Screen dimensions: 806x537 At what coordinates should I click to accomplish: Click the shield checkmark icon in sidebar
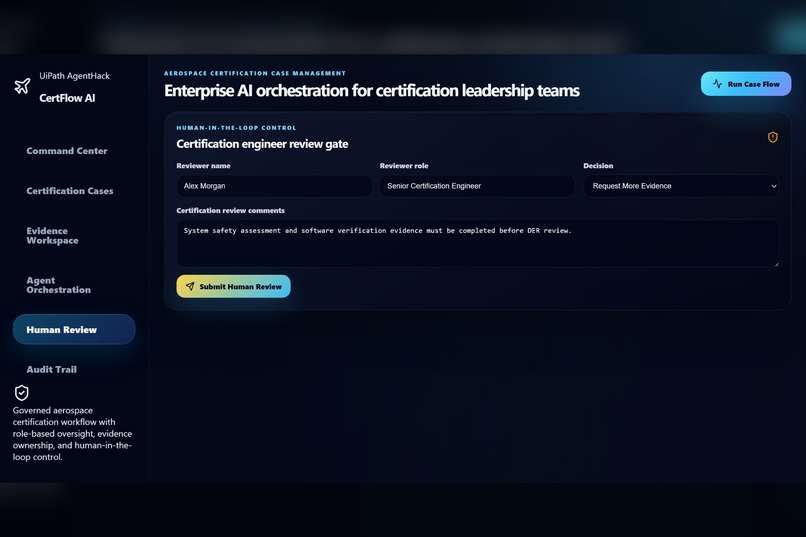tap(22, 393)
